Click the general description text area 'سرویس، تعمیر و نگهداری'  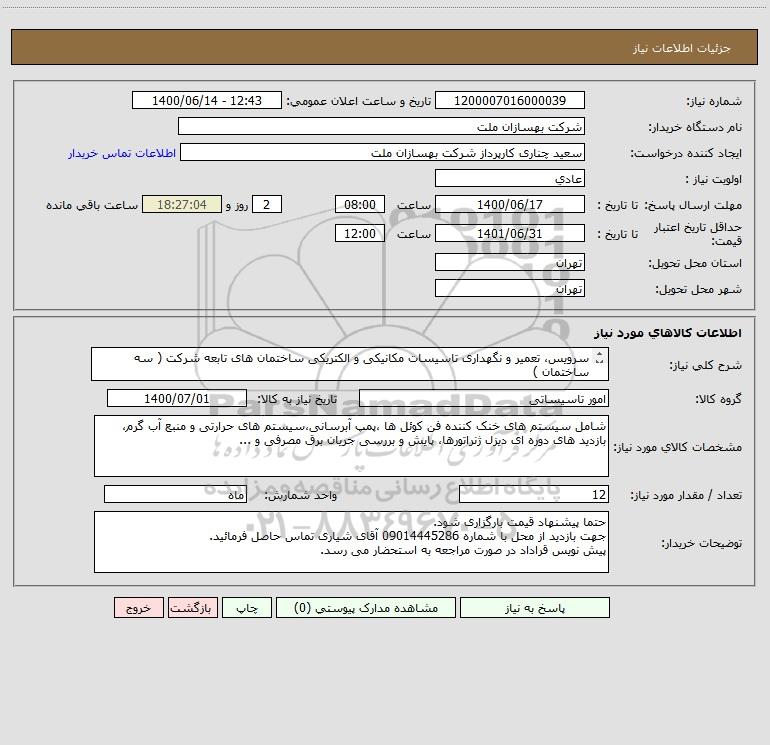click(350, 364)
